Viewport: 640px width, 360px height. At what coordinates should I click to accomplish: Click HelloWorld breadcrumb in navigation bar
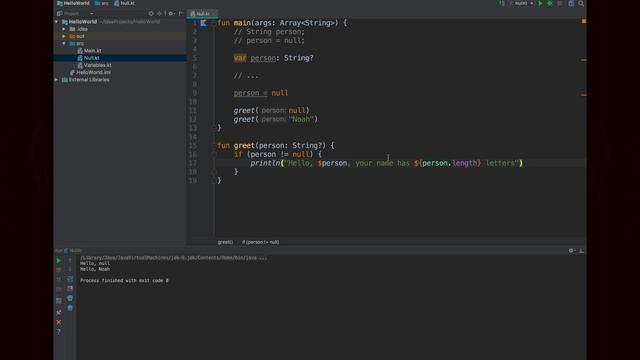click(x=73, y=3)
